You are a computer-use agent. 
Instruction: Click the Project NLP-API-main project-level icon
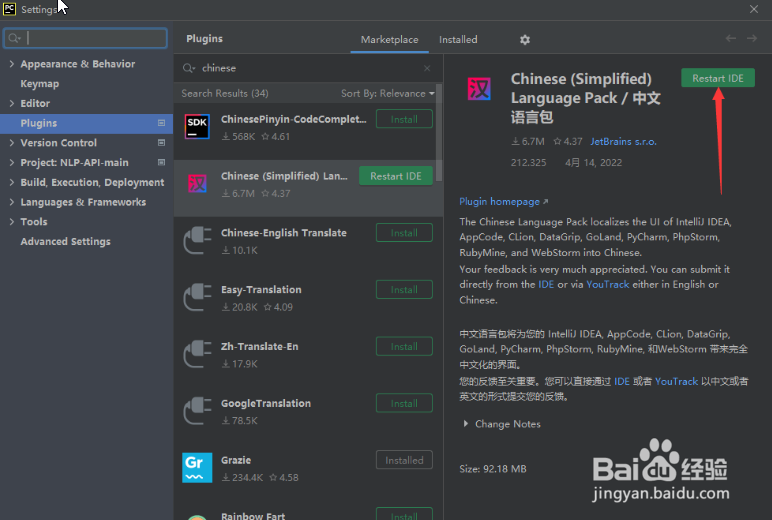pyautogui.click(x=161, y=162)
